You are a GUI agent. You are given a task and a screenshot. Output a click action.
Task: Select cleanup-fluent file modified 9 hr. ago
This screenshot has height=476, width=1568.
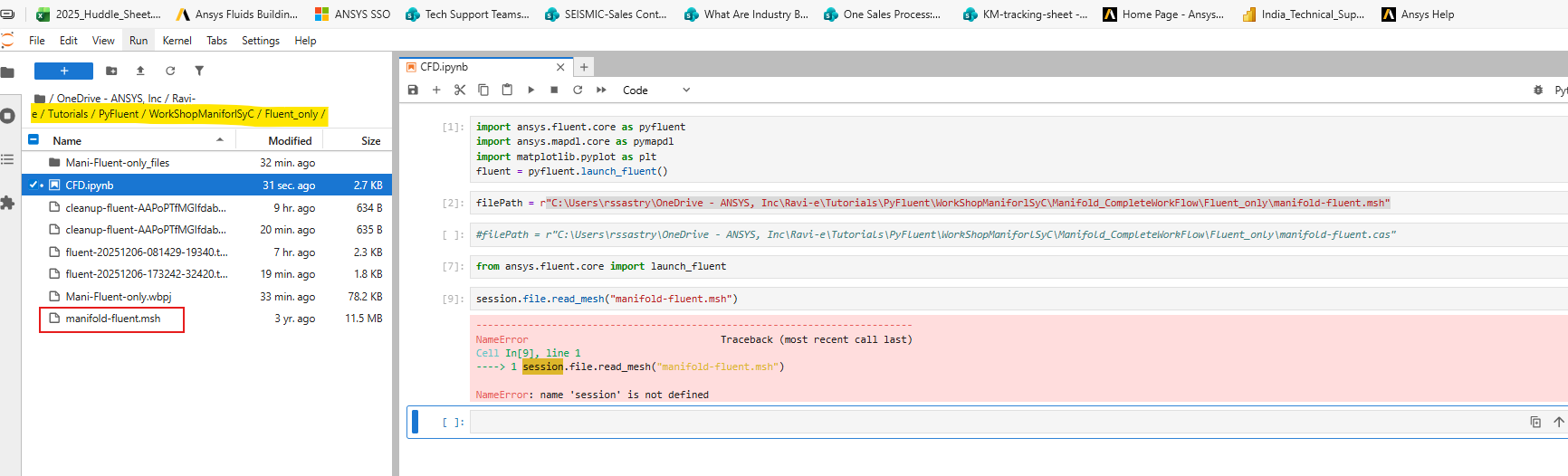coord(207,208)
